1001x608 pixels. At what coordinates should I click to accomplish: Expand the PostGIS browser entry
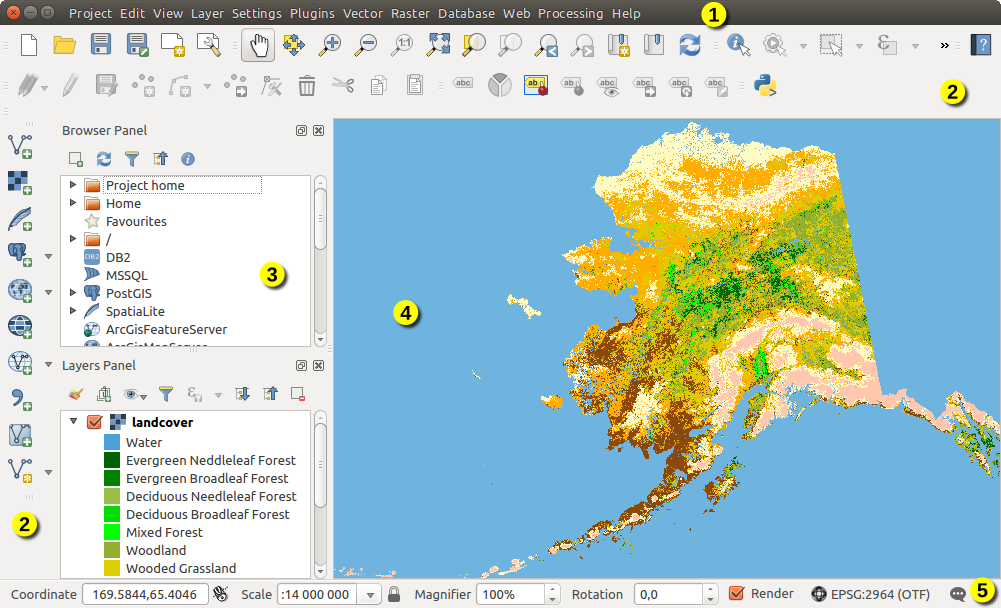tap(72, 293)
